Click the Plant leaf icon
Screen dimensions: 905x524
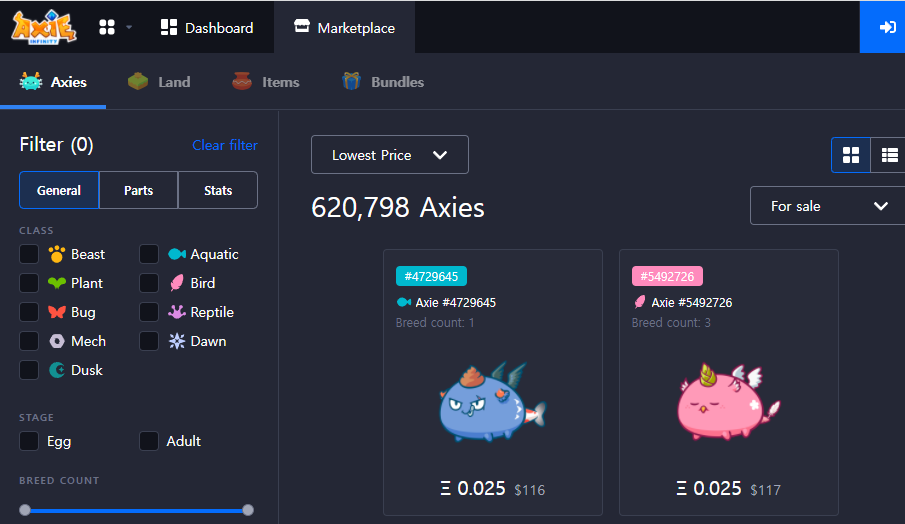click(57, 283)
